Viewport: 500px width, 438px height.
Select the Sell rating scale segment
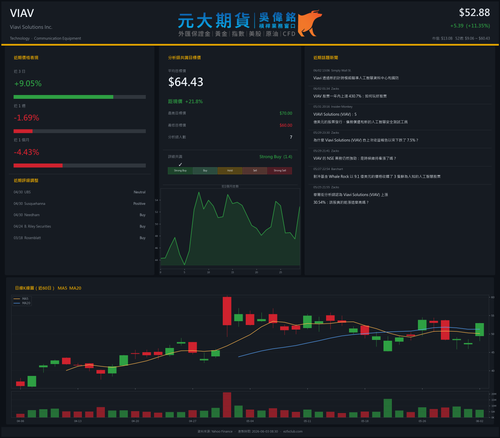pyautogui.click(x=255, y=171)
